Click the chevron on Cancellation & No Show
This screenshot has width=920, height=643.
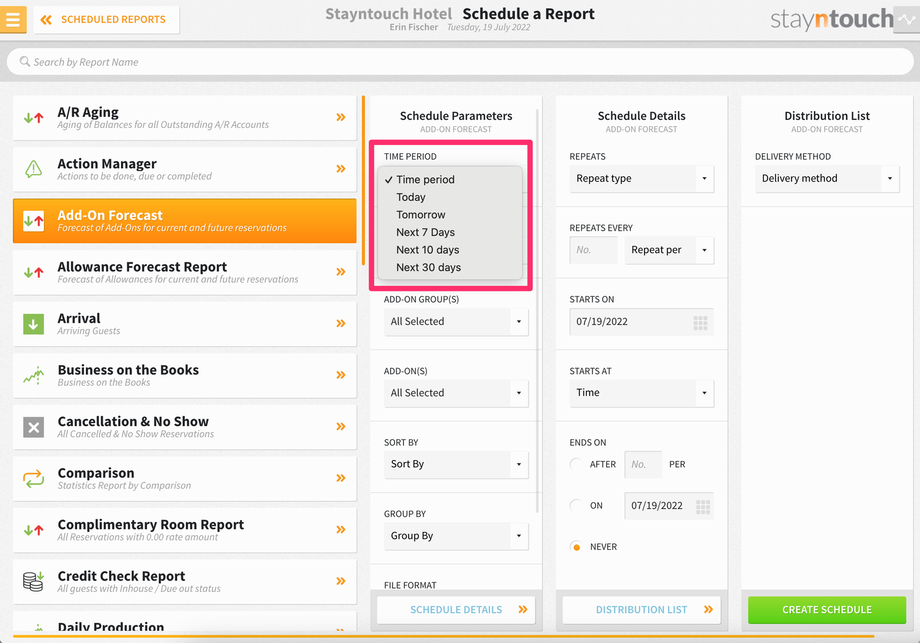[341, 427]
